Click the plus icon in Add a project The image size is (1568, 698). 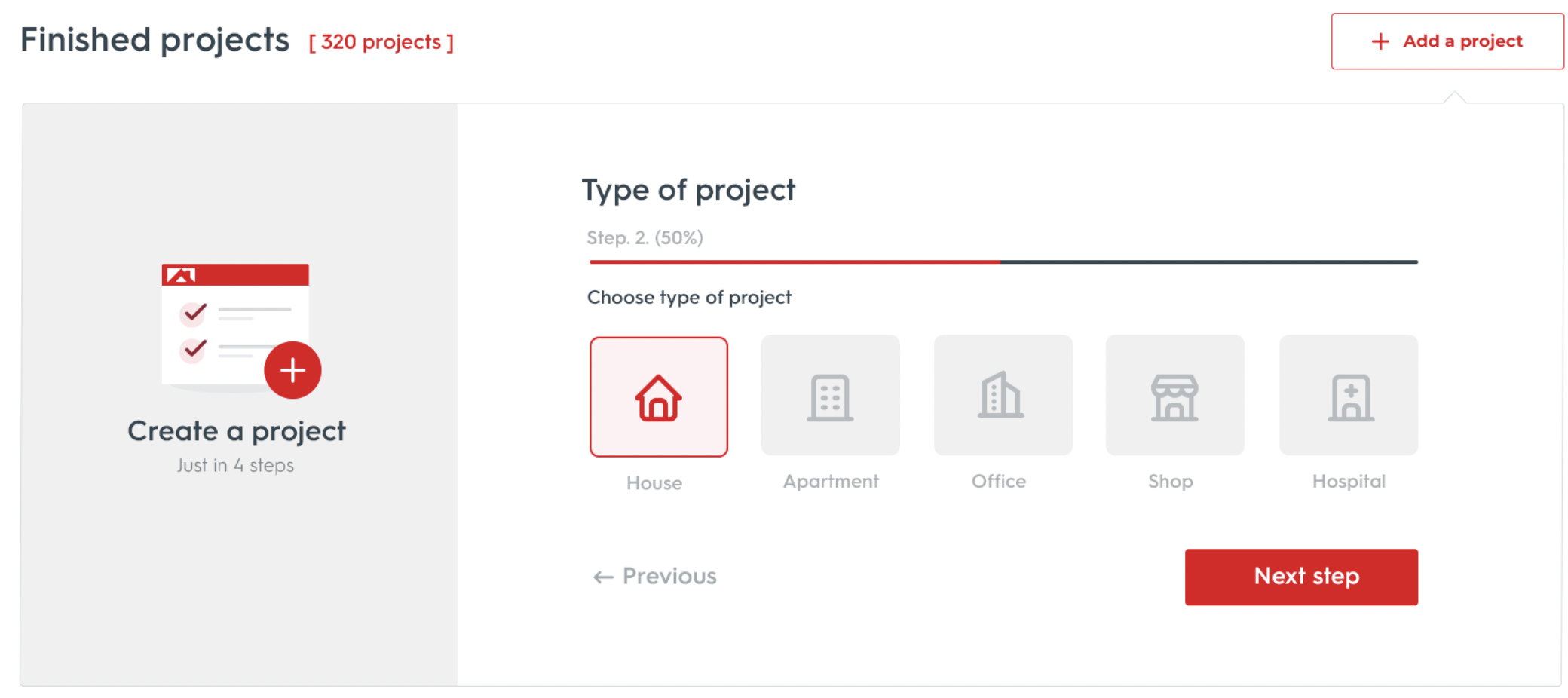[x=1380, y=41]
